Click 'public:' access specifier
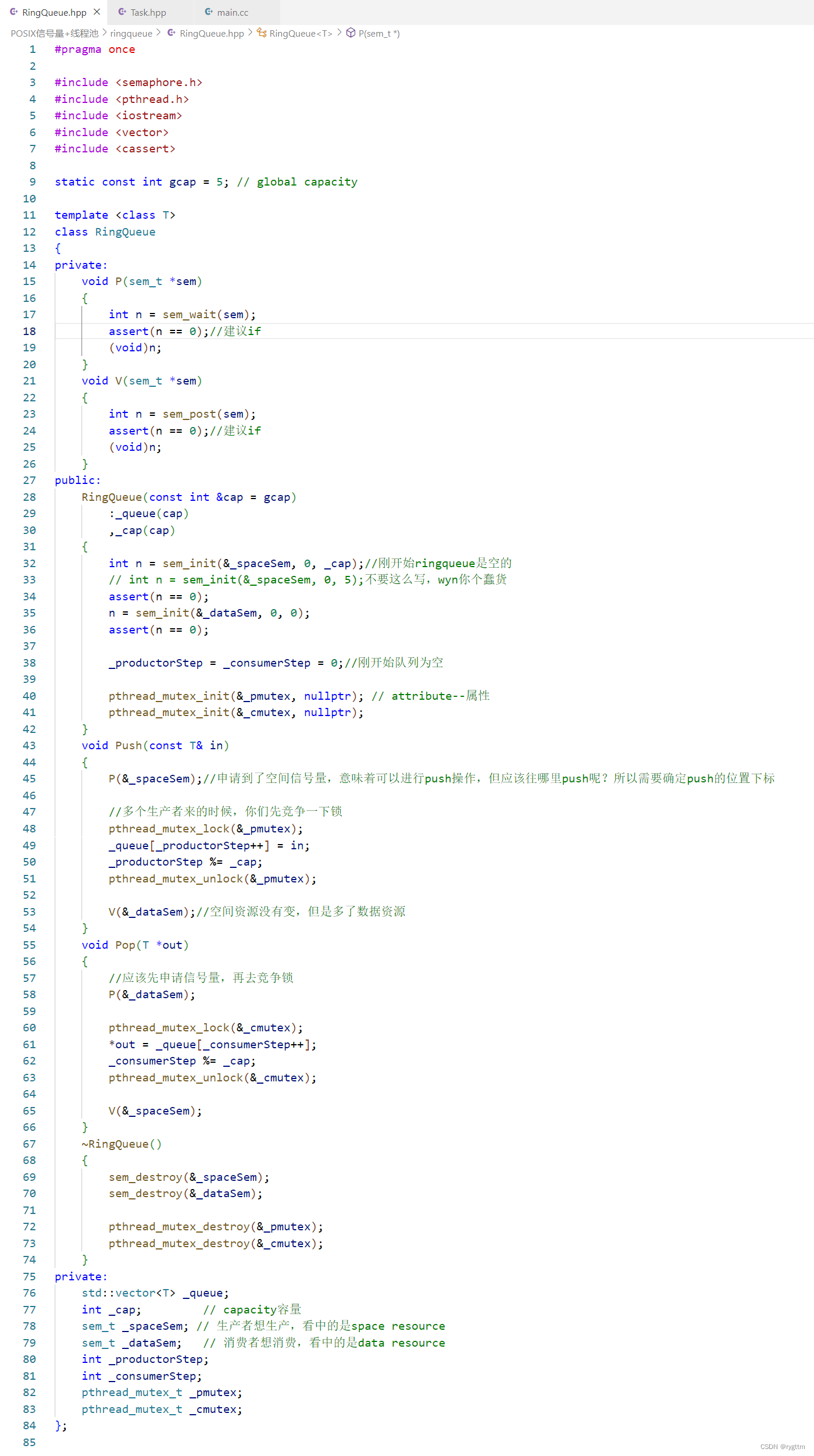This screenshot has width=814, height=1456. click(x=78, y=480)
